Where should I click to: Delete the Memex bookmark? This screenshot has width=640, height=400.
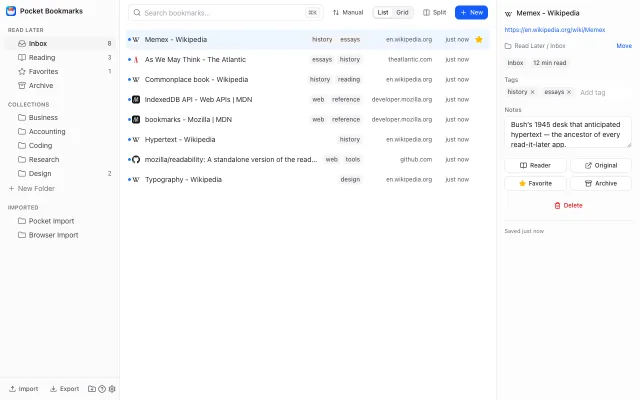(568, 206)
